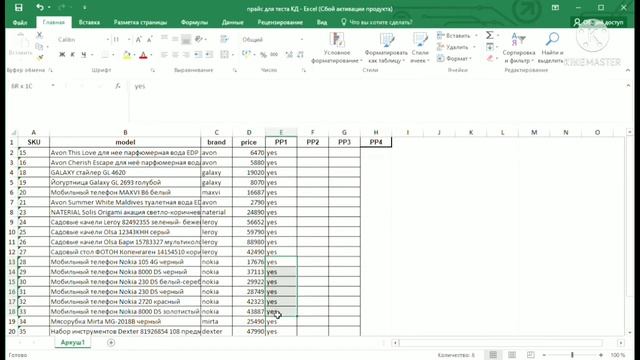The image size is (640, 360).
Task: Increase font size with the larger A icon
Action: (x=138, y=40)
